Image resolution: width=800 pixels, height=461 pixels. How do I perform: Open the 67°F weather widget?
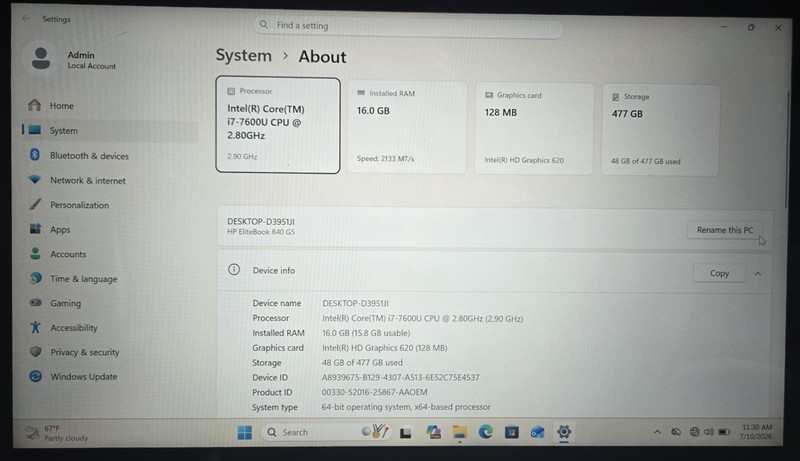point(57,433)
